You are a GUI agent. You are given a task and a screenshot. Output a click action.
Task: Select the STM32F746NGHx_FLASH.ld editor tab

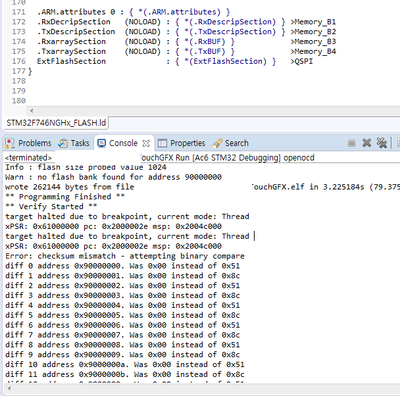pos(56,123)
